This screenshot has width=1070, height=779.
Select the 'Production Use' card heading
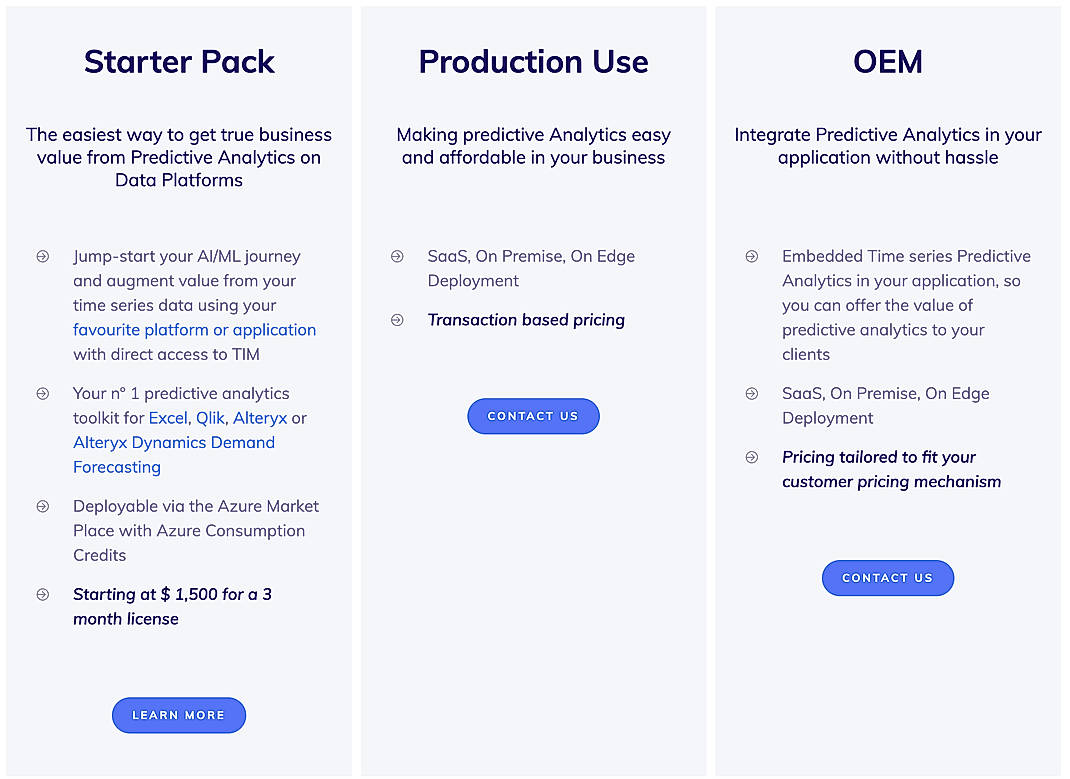pyautogui.click(x=533, y=62)
